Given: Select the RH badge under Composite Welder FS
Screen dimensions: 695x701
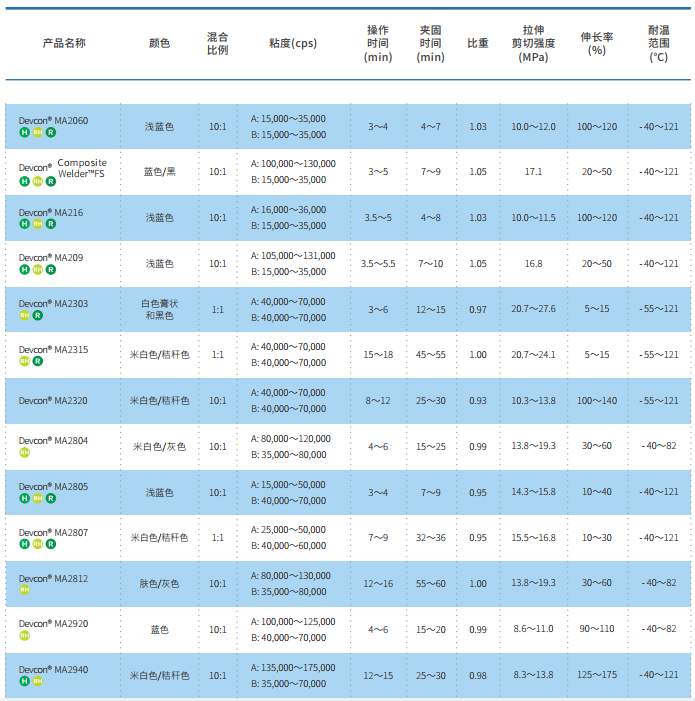Looking at the screenshot, I should tap(38, 182).
